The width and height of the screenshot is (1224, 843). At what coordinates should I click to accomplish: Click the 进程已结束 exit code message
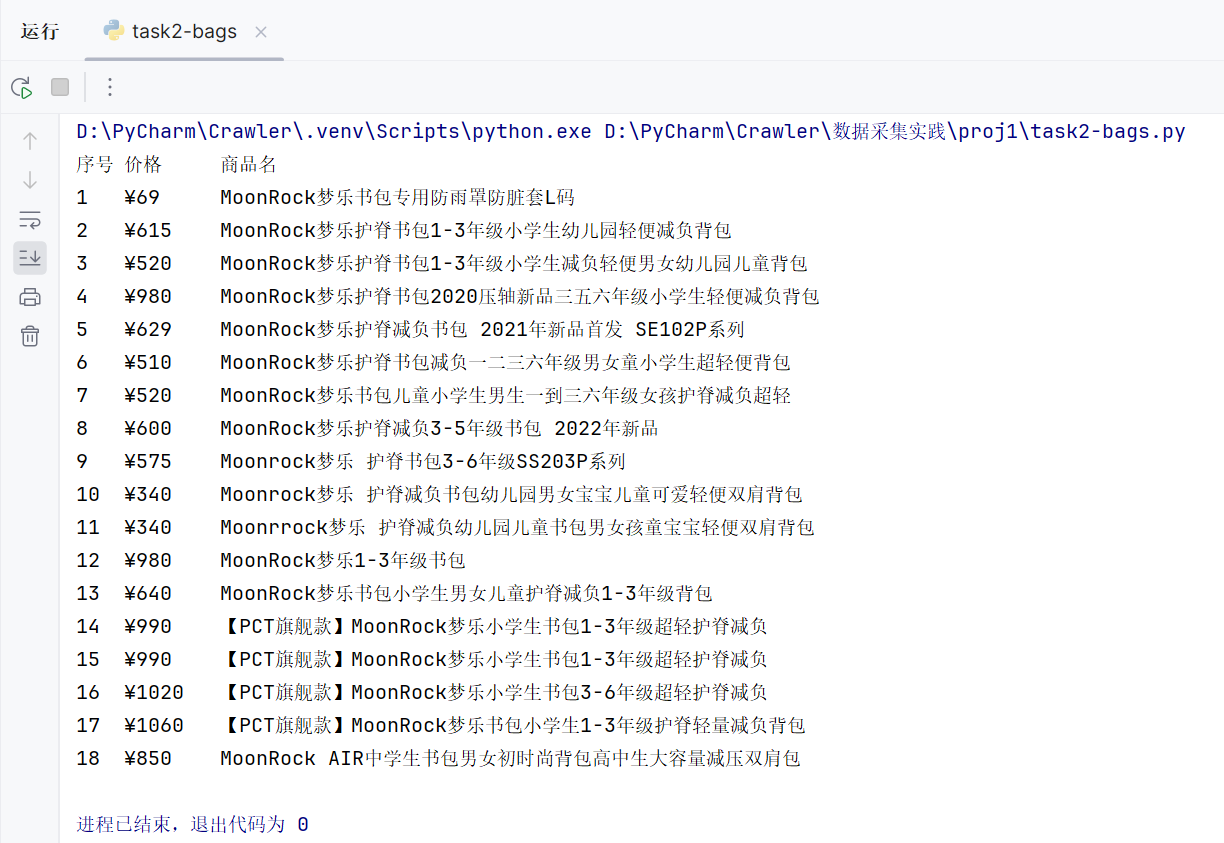[192, 824]
